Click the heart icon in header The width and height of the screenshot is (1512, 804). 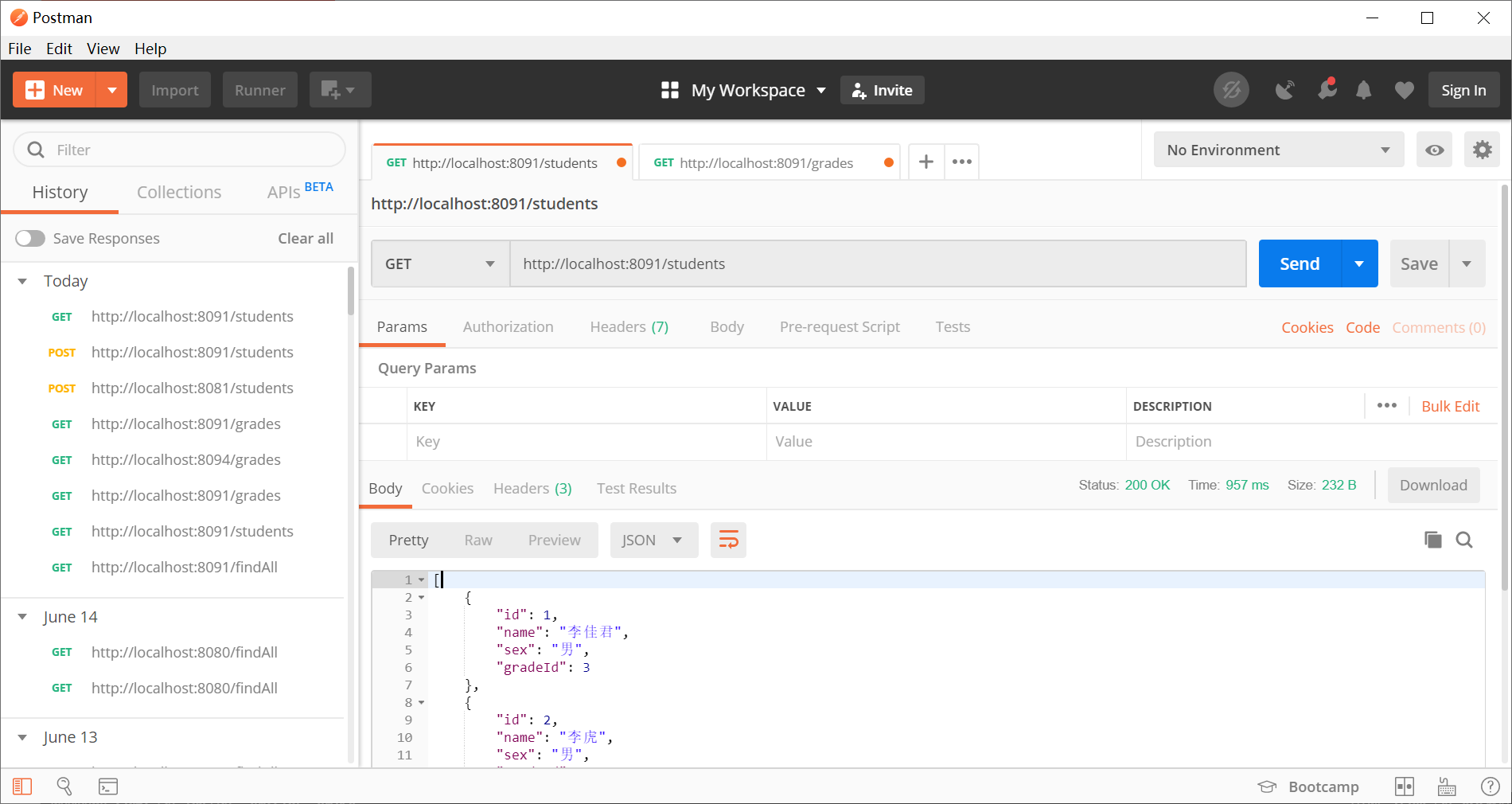point(1405,91)
